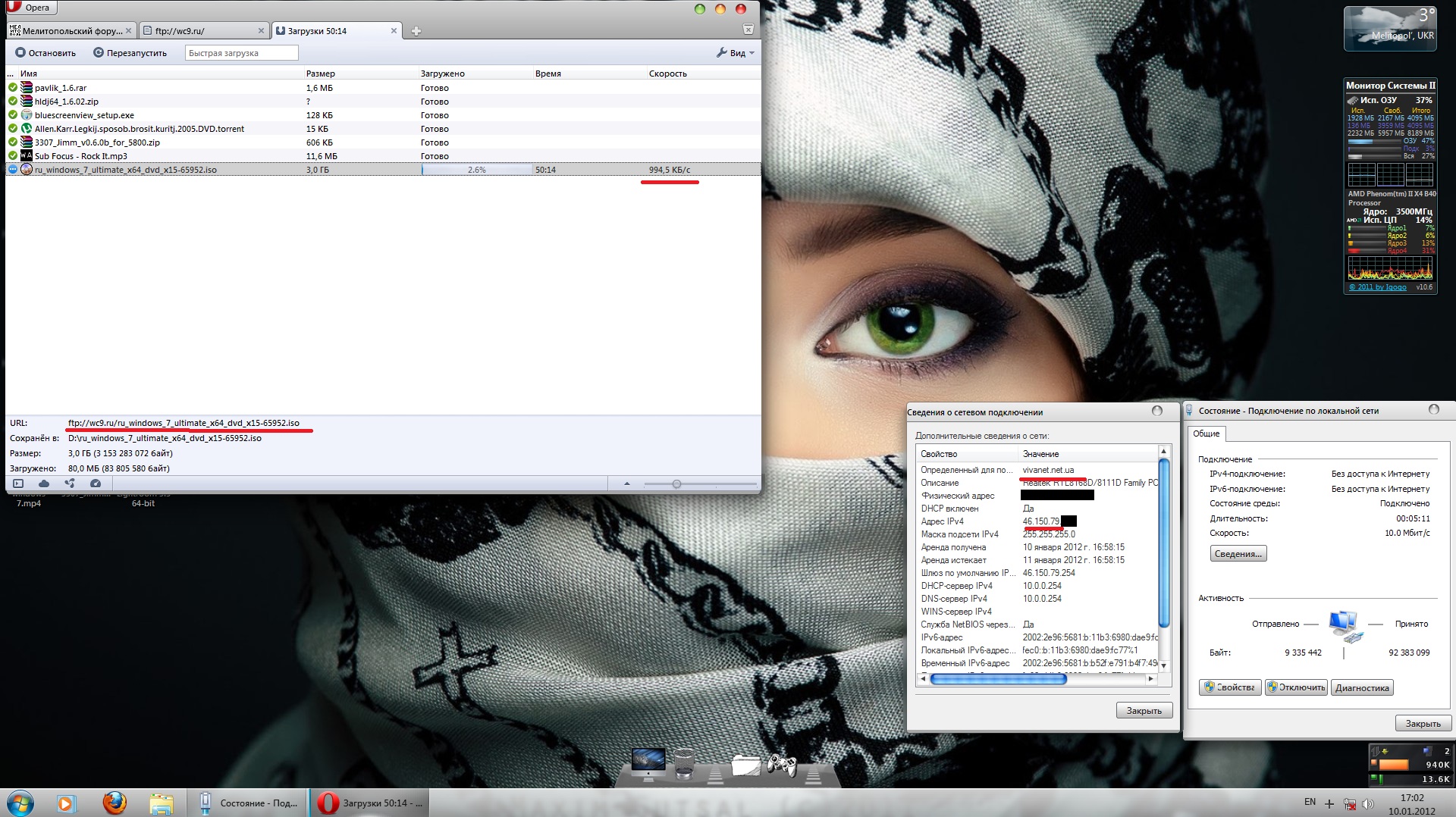Toggle the panels icon in Opera's status bar
The height and width of the screenshot is (817, 1456).
click(18, 484)
